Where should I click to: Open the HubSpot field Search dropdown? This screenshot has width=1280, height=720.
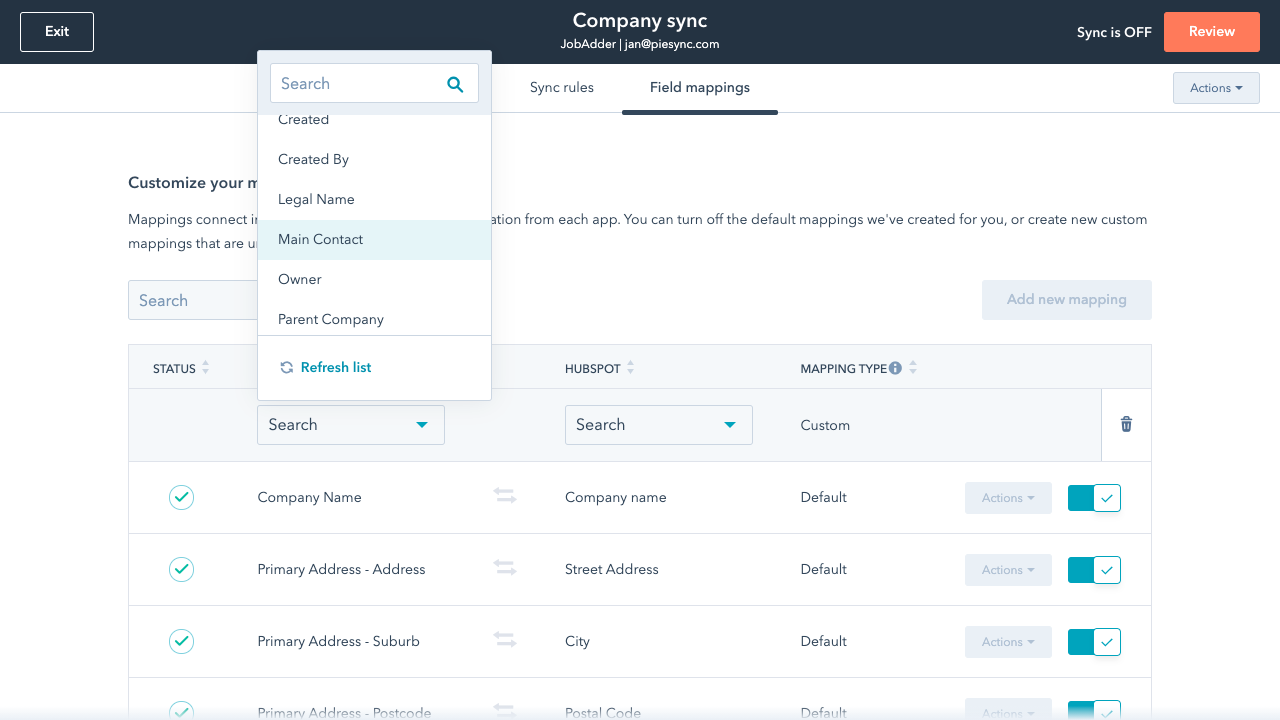[658, 425]
